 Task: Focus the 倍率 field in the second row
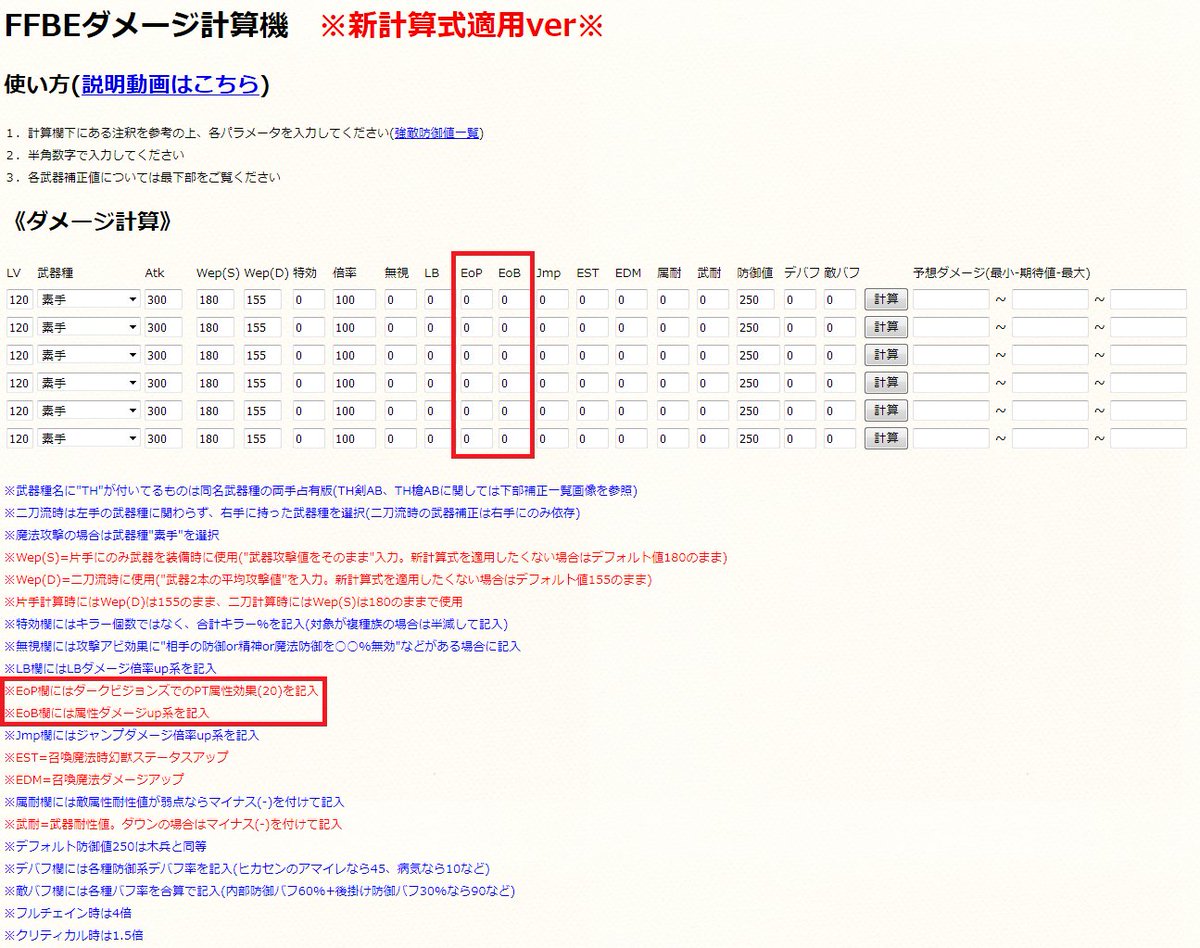point(354,327)
